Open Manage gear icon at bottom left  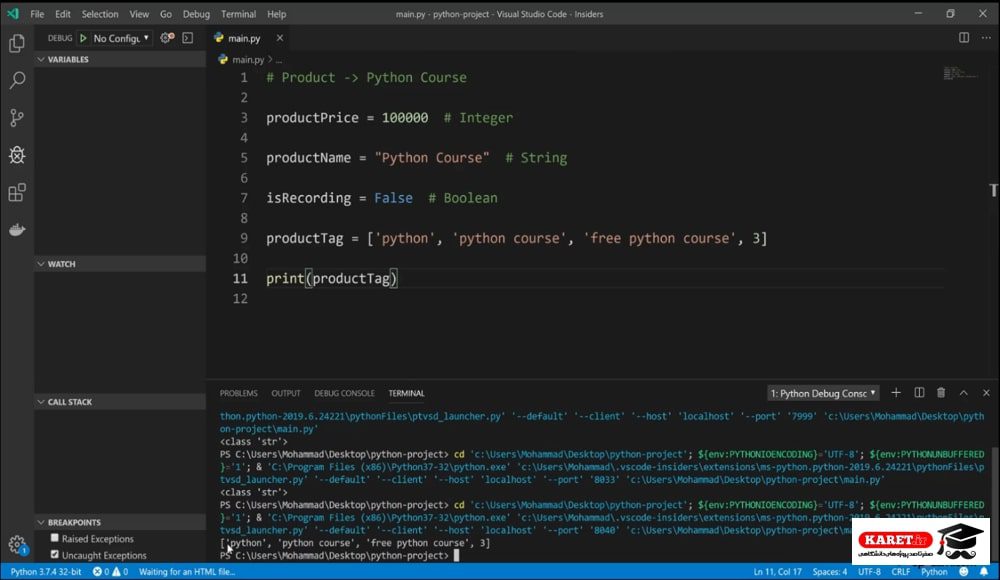(x=17, y=544)
